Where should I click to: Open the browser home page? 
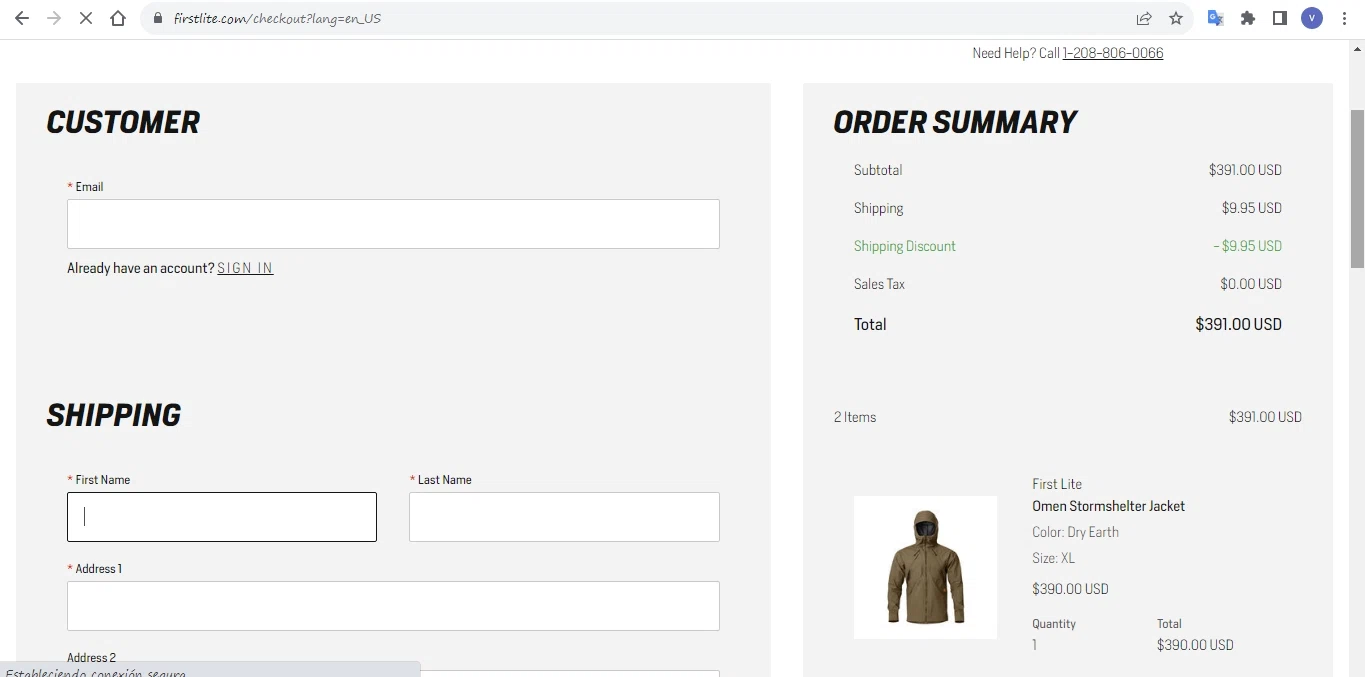118,18
